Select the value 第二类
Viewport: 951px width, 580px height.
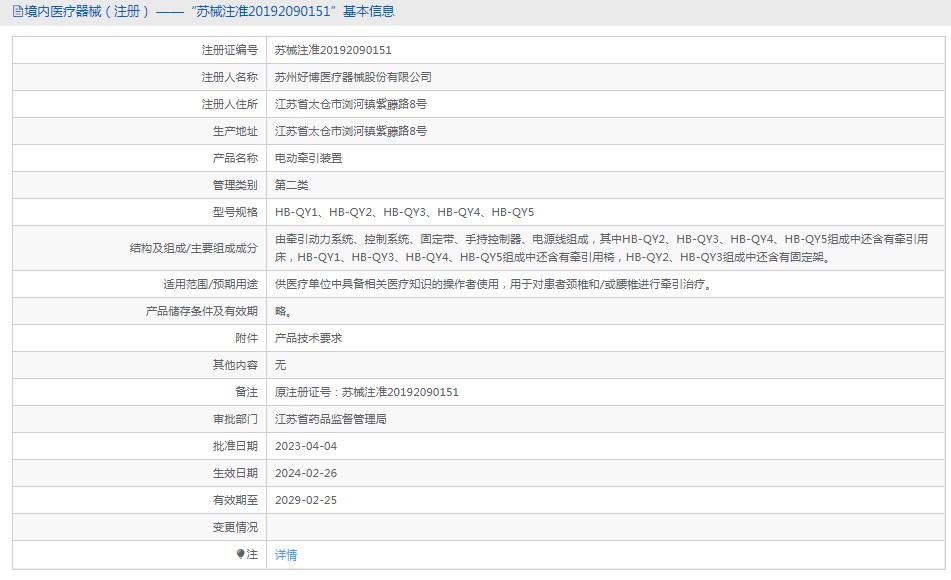coord(291,185)
